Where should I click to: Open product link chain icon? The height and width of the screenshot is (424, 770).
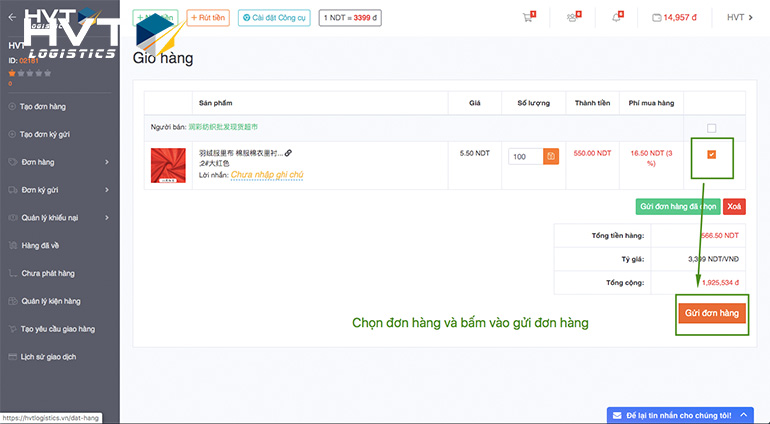(x=288, y=153)
